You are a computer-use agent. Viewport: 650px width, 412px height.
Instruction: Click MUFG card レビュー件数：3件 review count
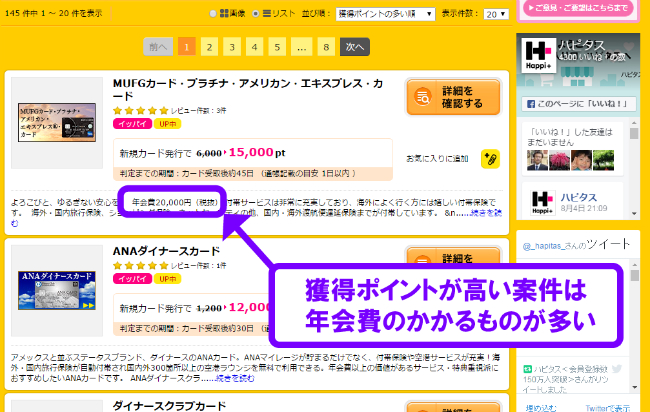click(x=199, y=111)
